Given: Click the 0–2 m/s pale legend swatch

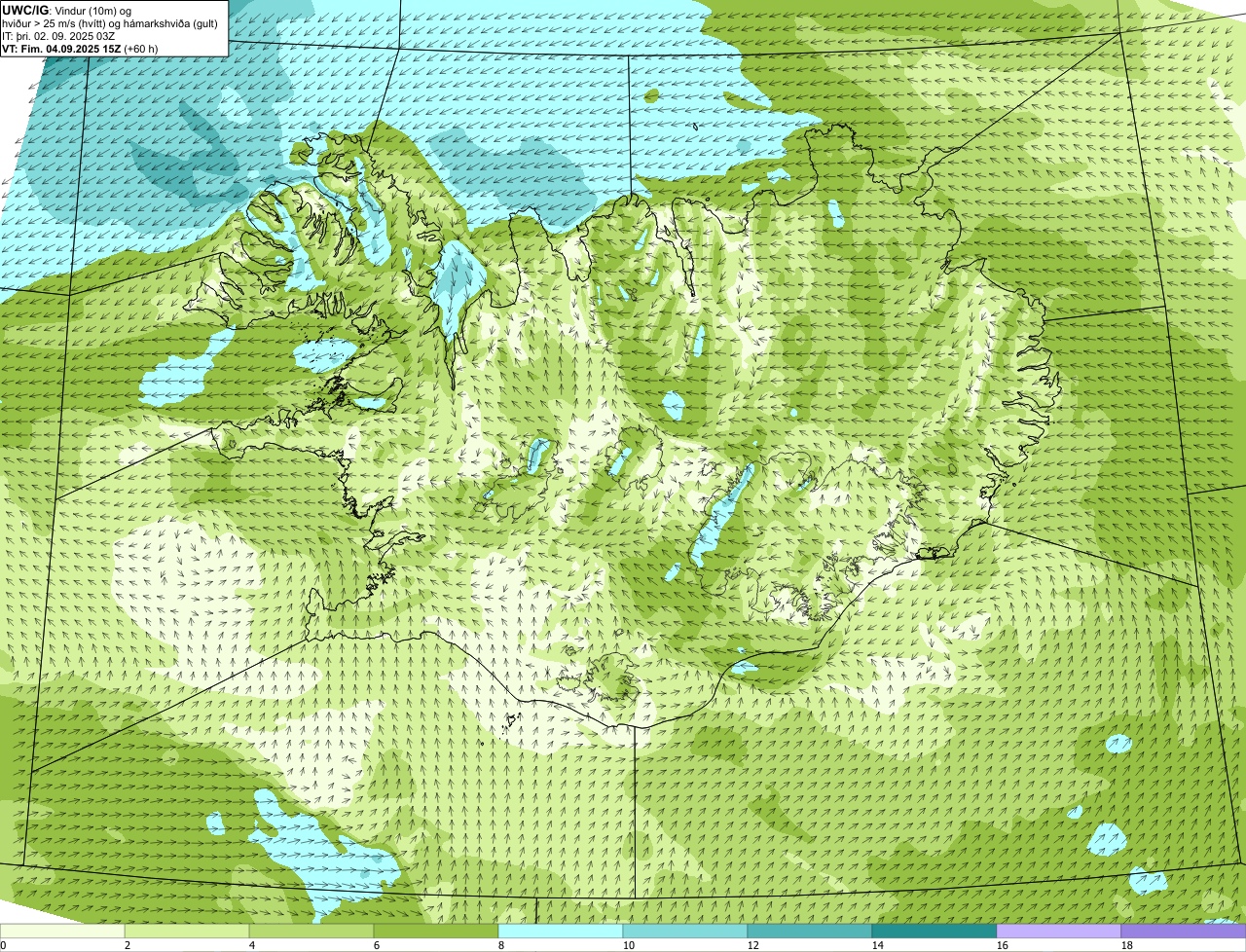Looking at the screenshot, I should click(62, 931).
